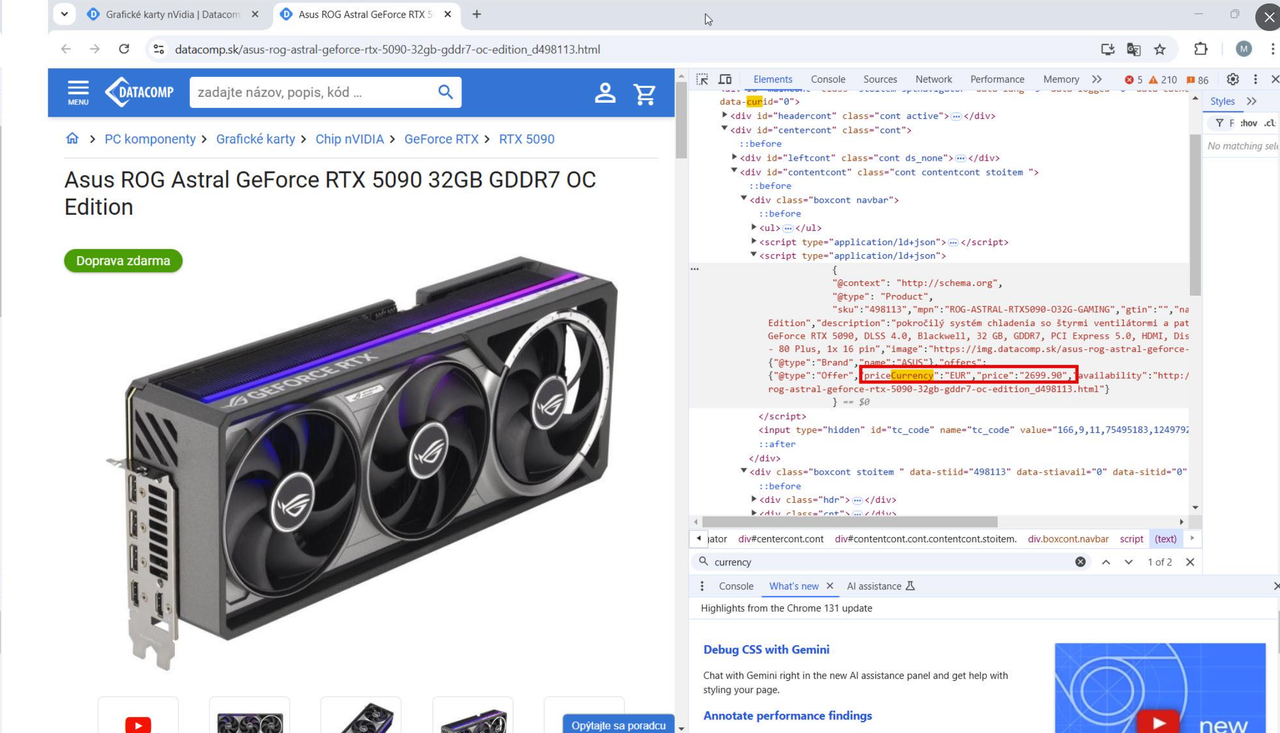Viewport: 1280px width, 733px height.
Task: Open the Performance tab
Action: pos(997,79)
